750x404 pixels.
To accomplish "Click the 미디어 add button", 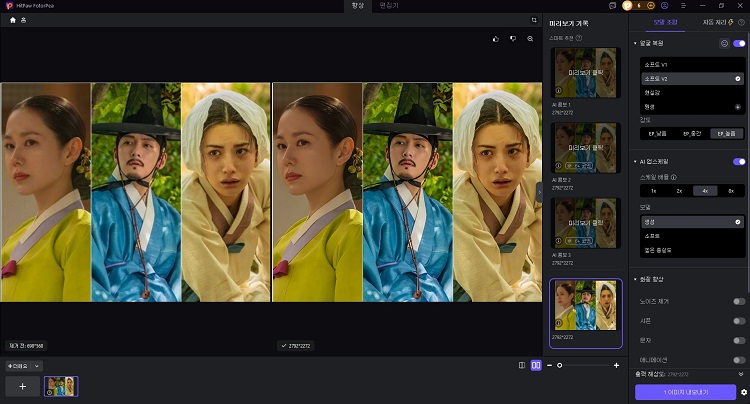I will (x=18, y=366).
